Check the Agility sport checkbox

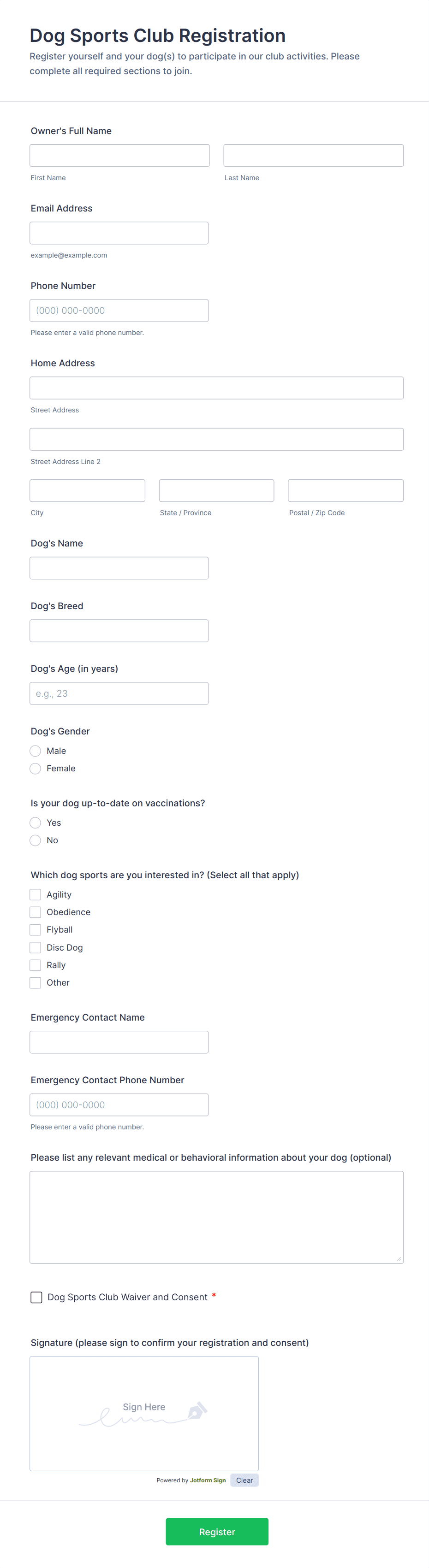36,894
